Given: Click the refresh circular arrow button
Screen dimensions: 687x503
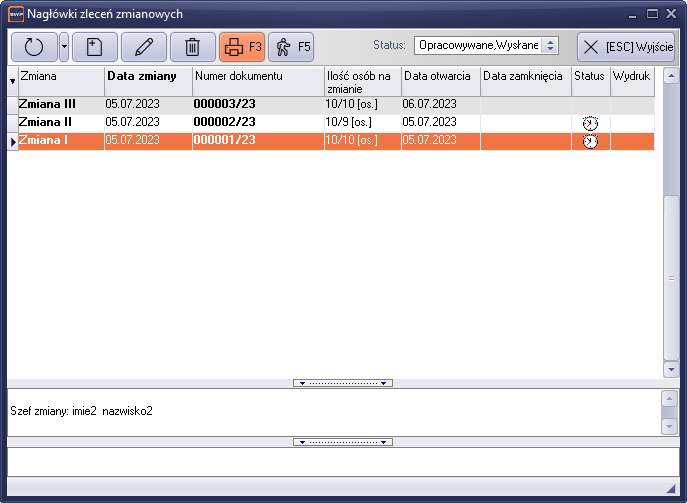Looking at the screenshot, I should coord(34,47).
